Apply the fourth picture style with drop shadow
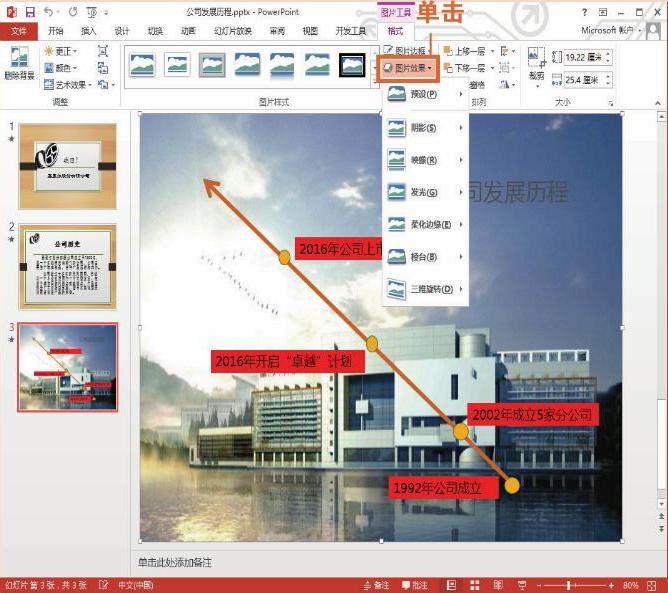This screenshot has height=593, width=668. (248, 65)
